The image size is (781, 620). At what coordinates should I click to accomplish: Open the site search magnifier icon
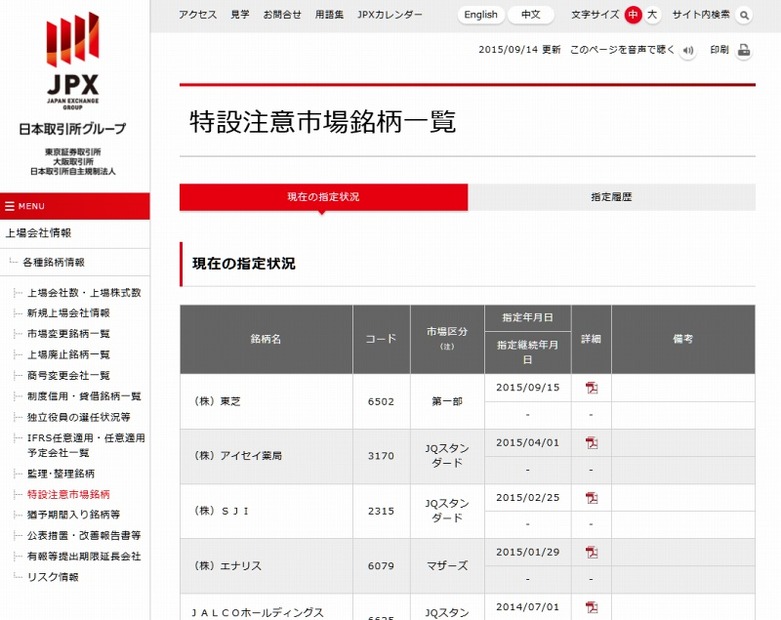click(744, 15)
